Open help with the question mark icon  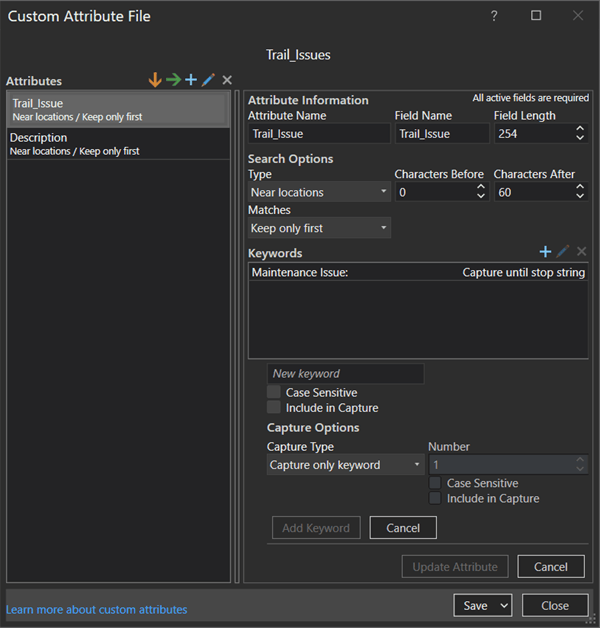pos(494,16)
